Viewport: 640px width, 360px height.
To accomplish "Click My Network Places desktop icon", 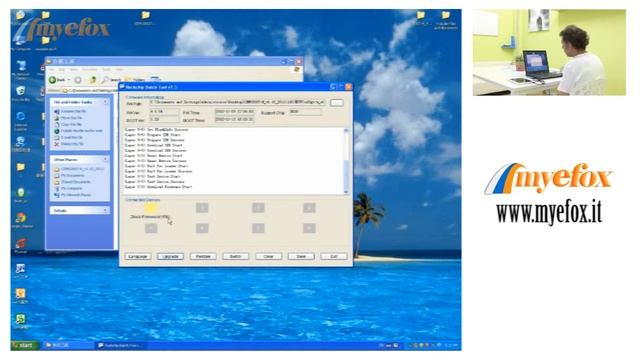I will (x=21, y=69).
